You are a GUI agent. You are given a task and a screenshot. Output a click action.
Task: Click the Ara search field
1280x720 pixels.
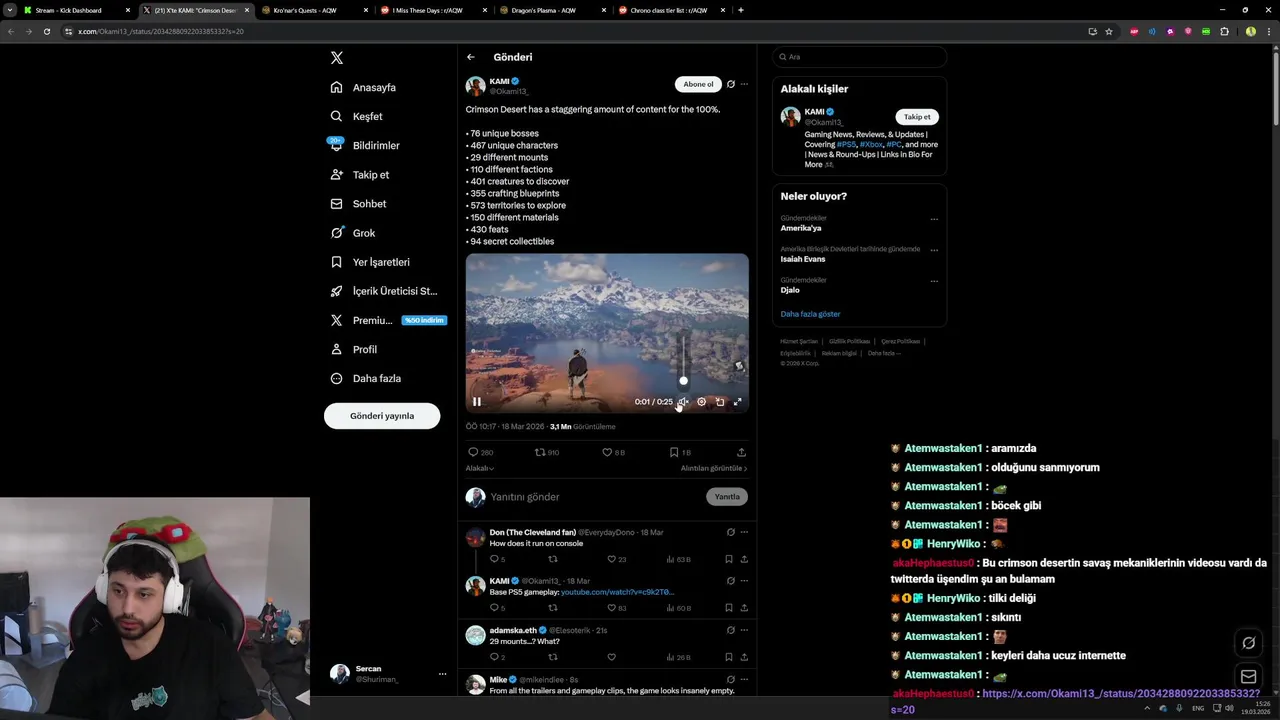859,57
